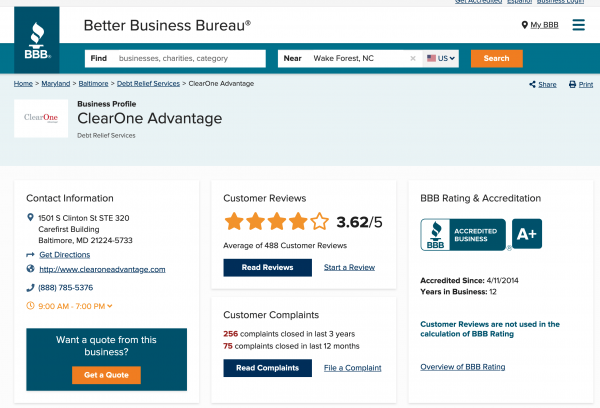Click the Print printer icon
This screenshot has width=600, height=408.
[572, 84]
